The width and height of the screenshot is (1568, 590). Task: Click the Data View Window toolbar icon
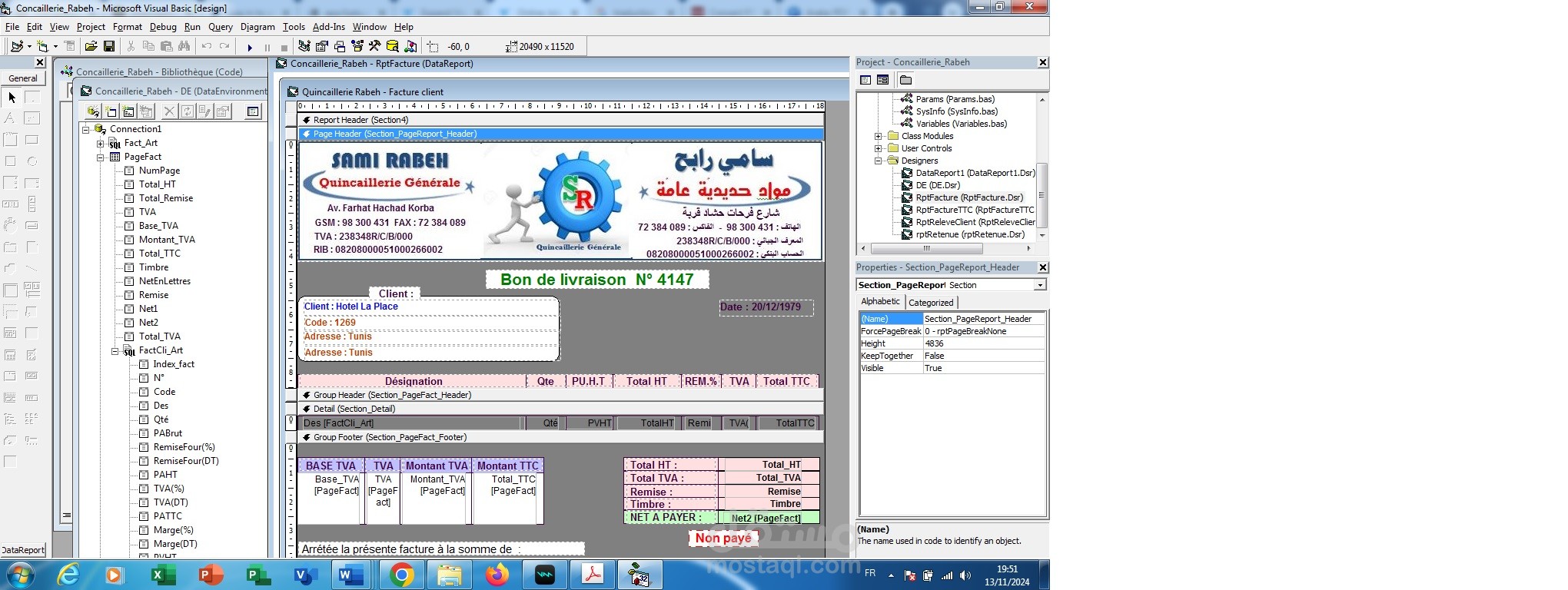click(393, 46)
